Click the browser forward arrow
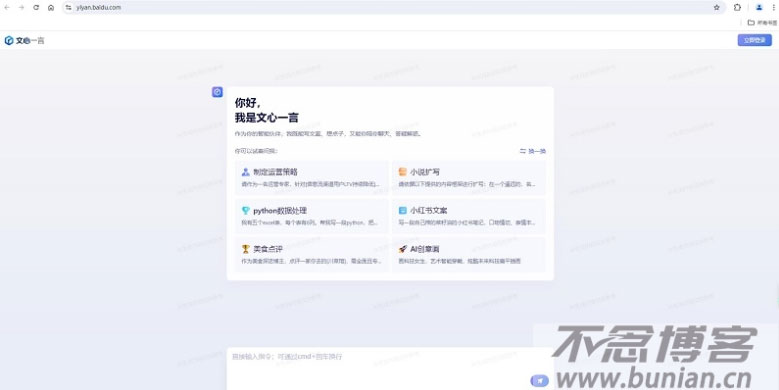 coord(21,7)
